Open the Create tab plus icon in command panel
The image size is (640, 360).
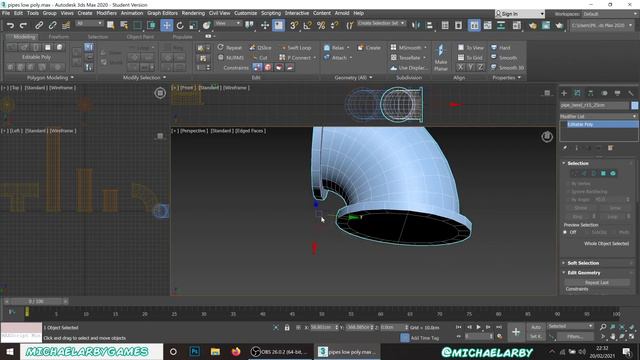coord(564,93)
